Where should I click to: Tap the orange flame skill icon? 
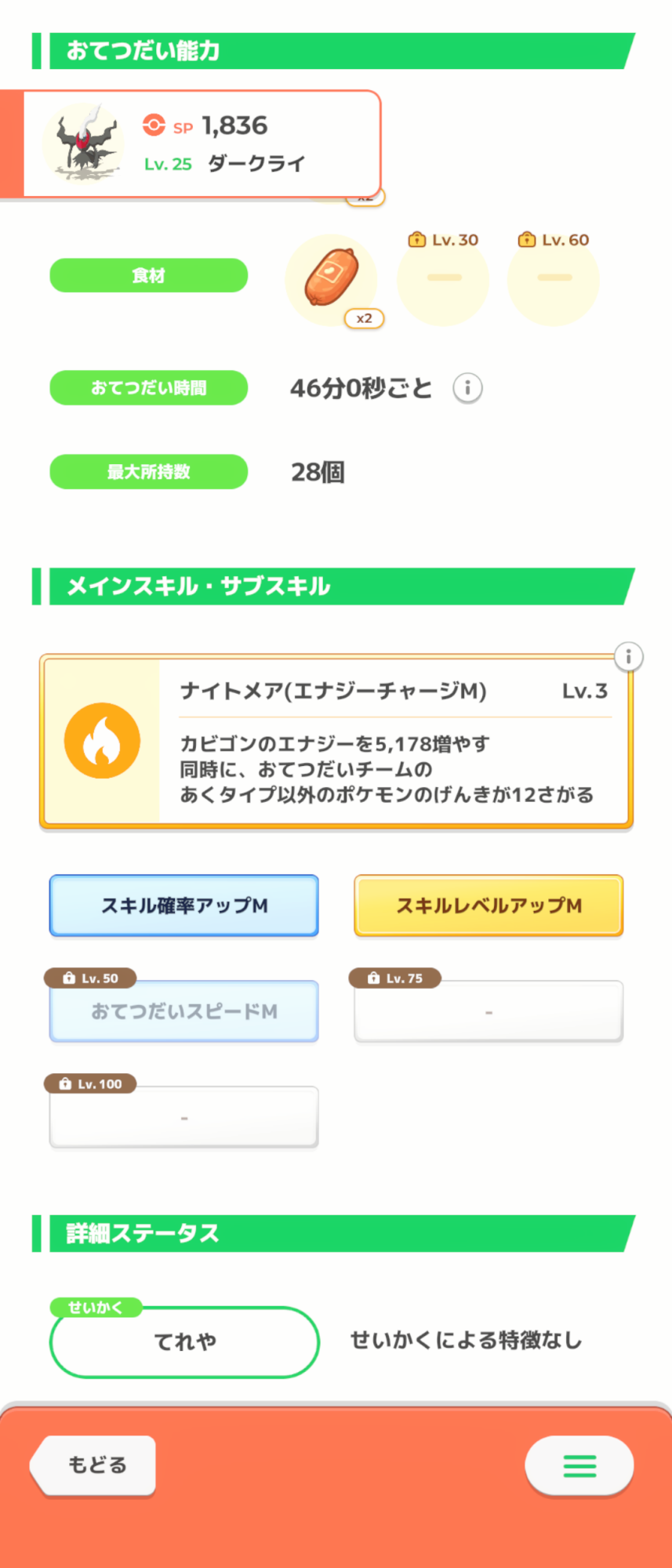click(x=102, y=741)
